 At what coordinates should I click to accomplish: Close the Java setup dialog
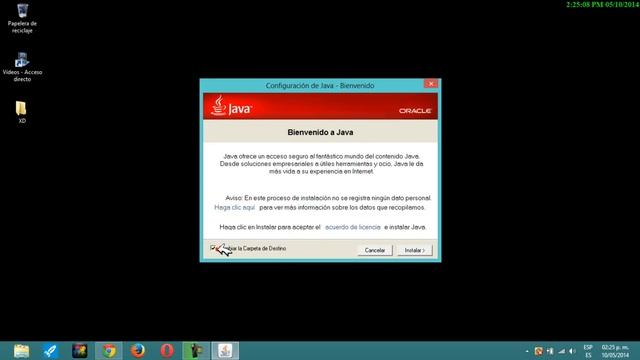(x=431, y=84)
